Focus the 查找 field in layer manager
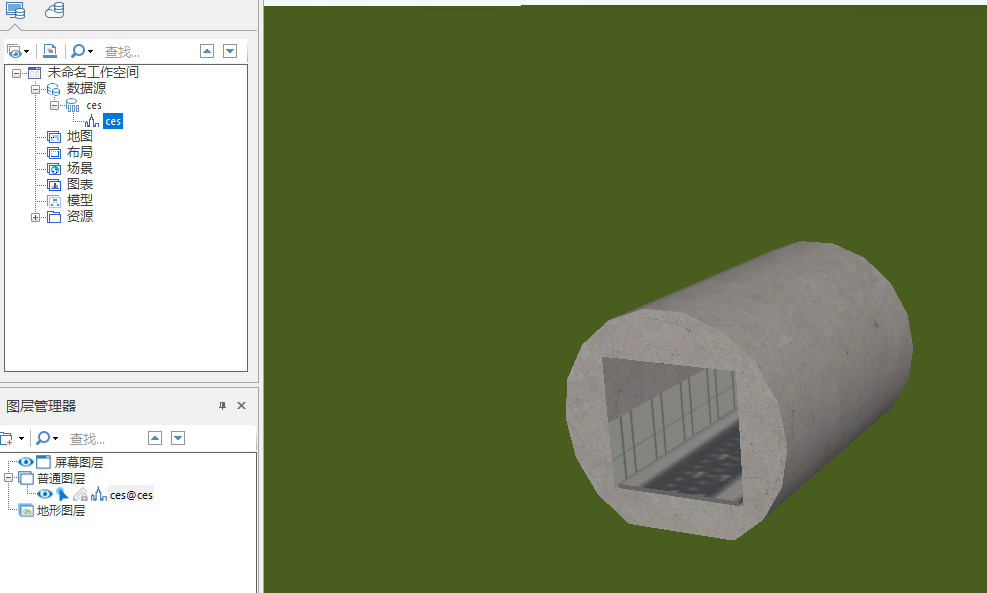 [106, 439]
